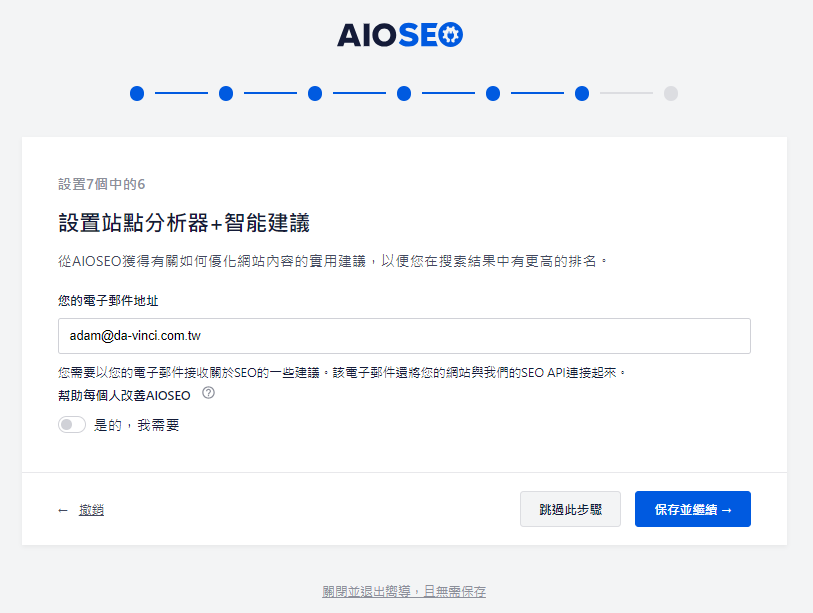The width and height of the screenshot is (813, 613).
Task: Click the email address input field
Action: 404,336
